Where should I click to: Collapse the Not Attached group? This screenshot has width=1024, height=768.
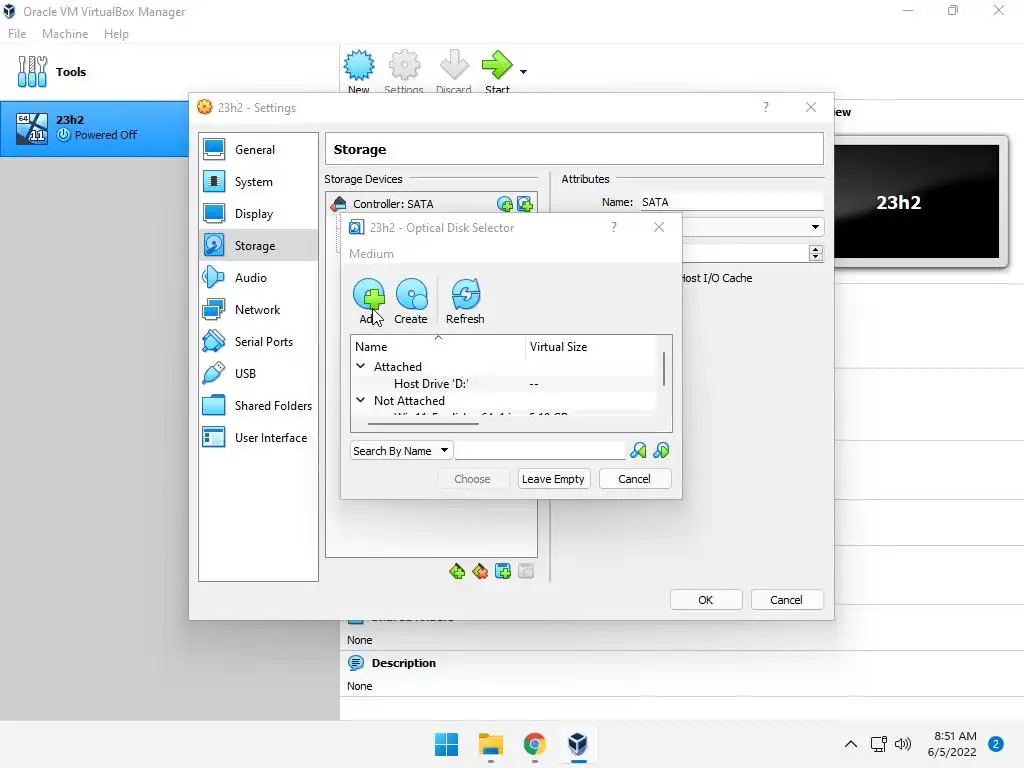click(x=360, y=400)
